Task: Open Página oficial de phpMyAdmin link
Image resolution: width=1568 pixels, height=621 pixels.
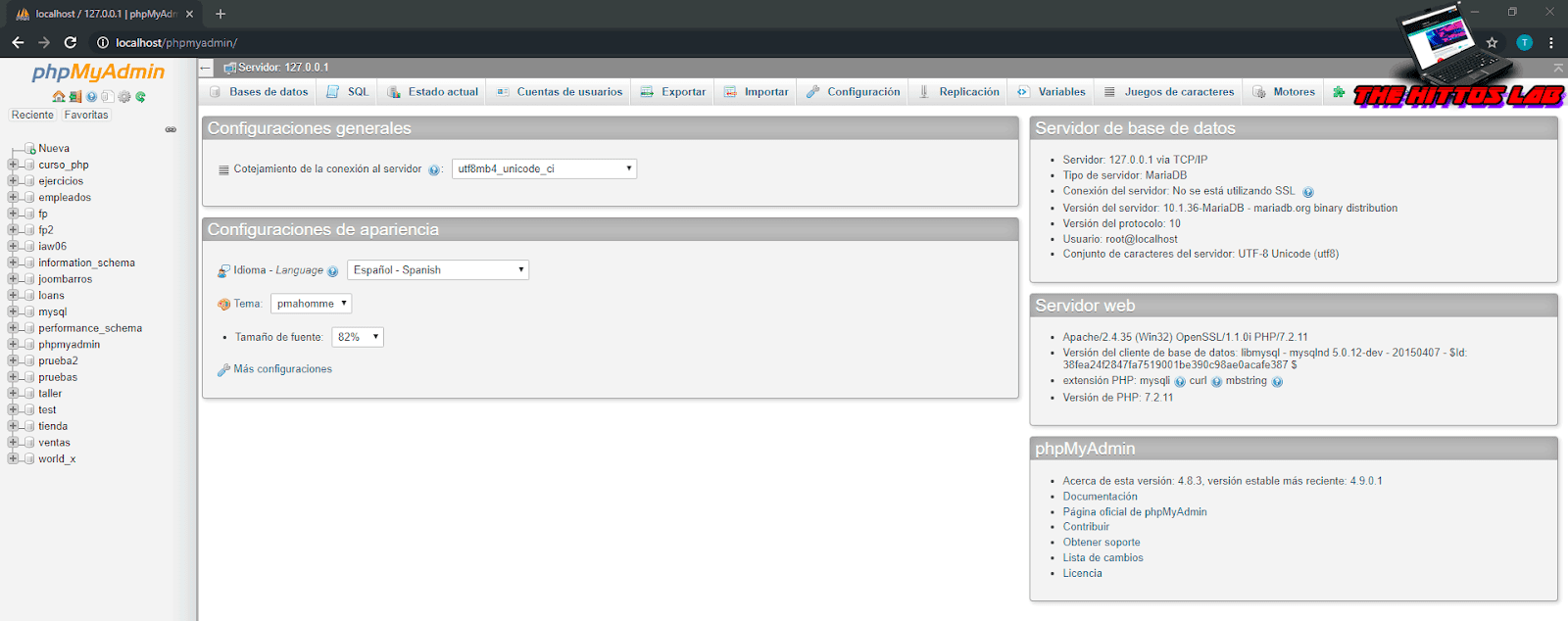Action: [x=1135, y=512]
